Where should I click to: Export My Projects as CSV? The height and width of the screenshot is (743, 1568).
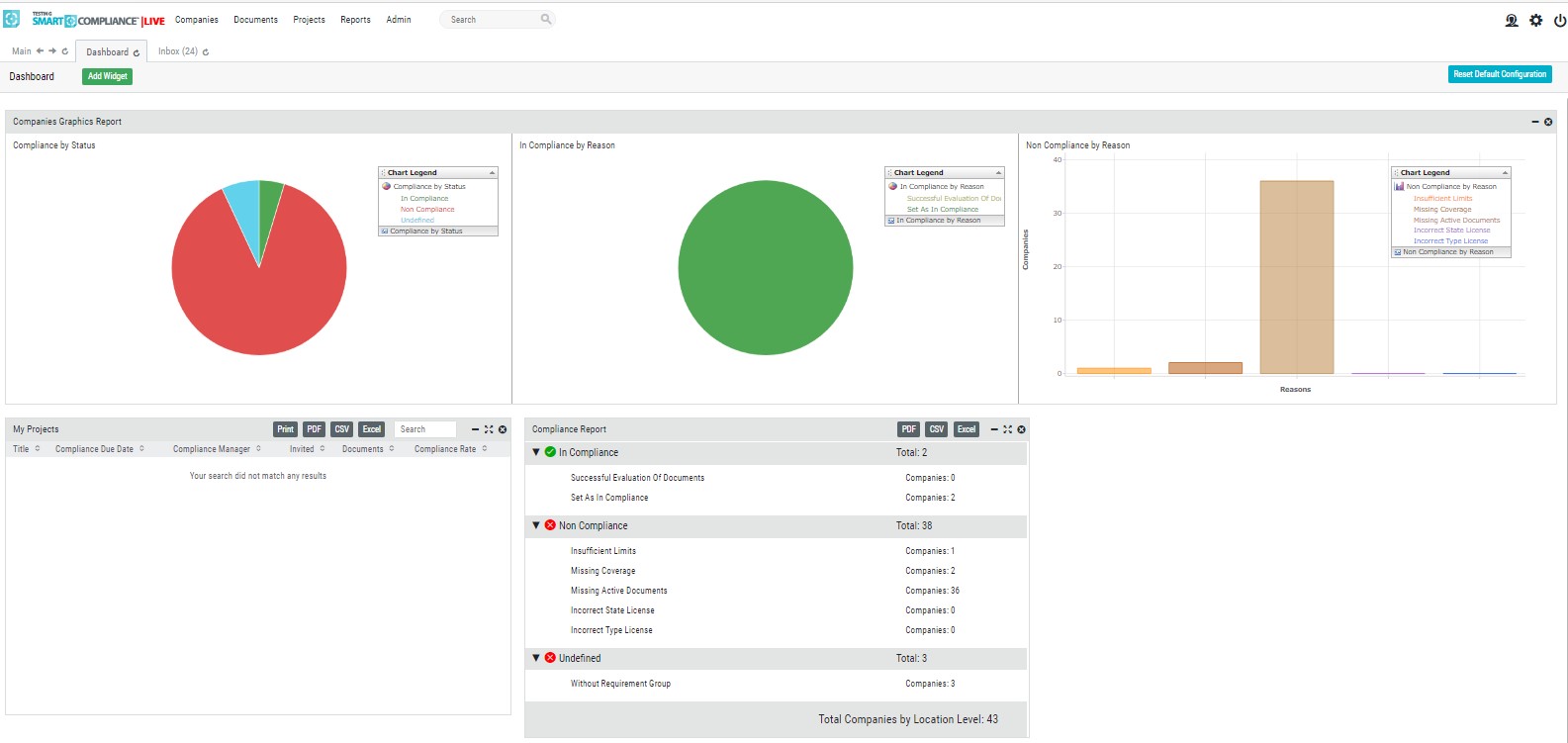click(x=342, y=429)
